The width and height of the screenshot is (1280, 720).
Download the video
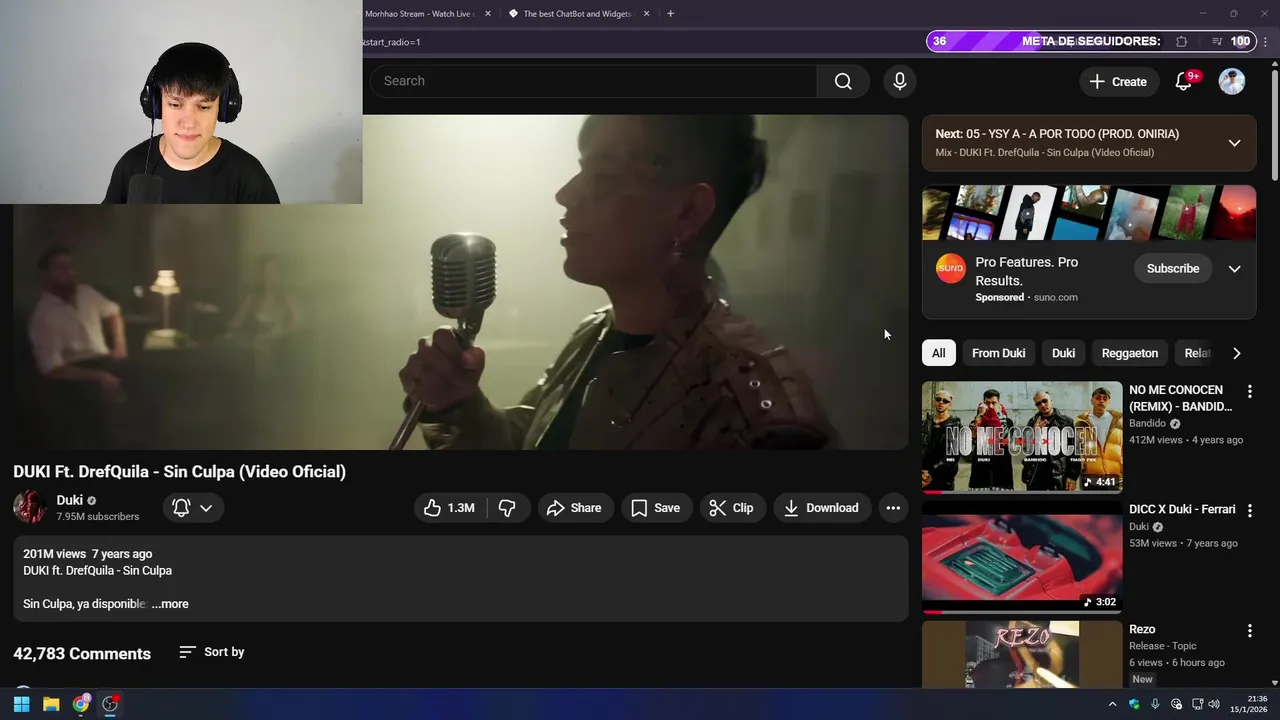coord(821,508)
